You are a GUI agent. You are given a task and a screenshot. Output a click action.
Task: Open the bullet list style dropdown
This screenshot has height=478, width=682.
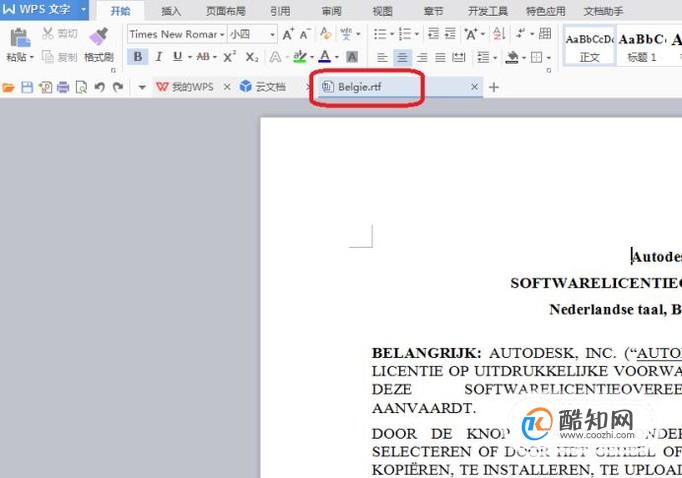(x=392, y=34)
